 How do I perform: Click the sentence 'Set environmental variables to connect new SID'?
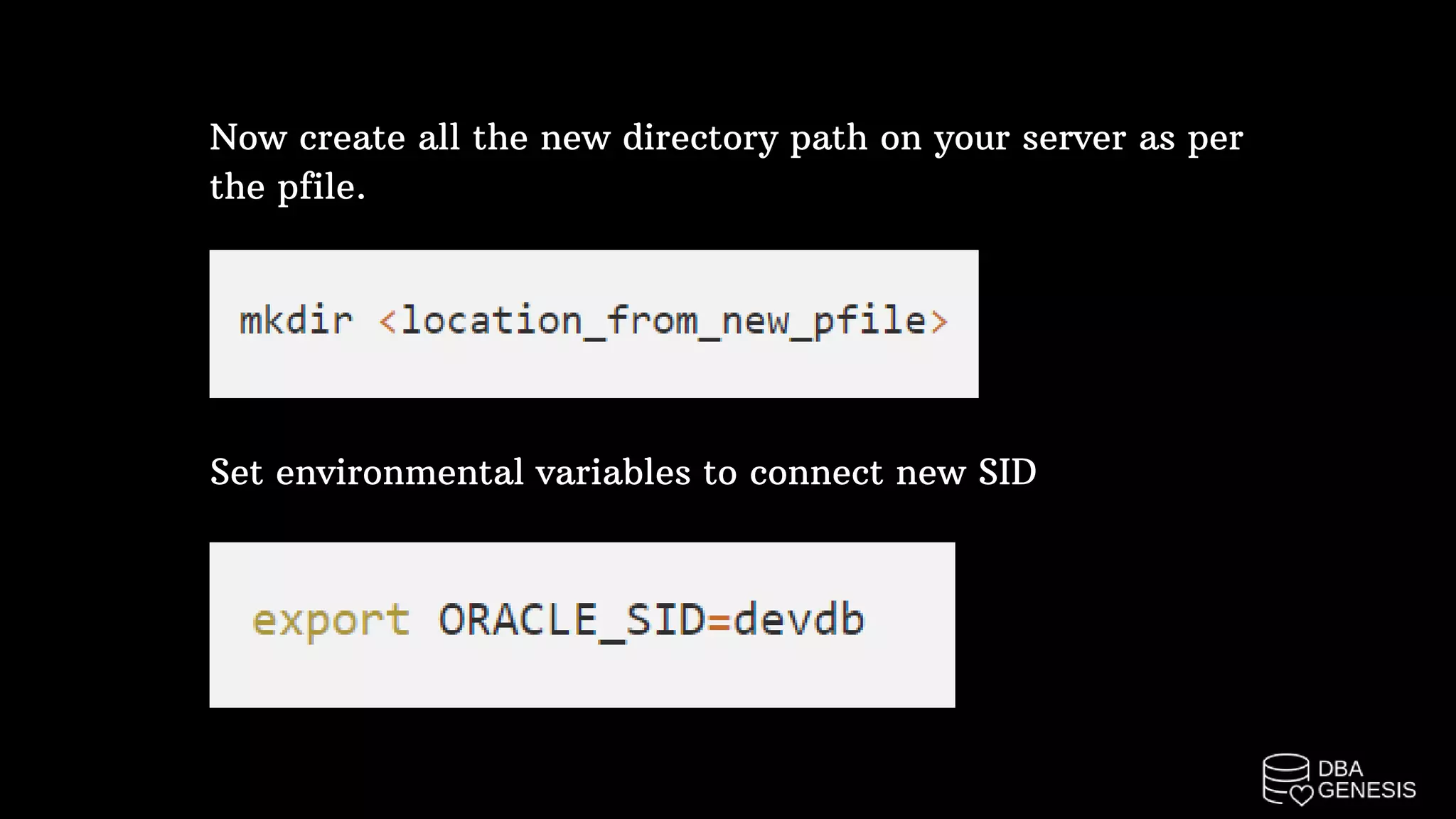tap(623, 472)
